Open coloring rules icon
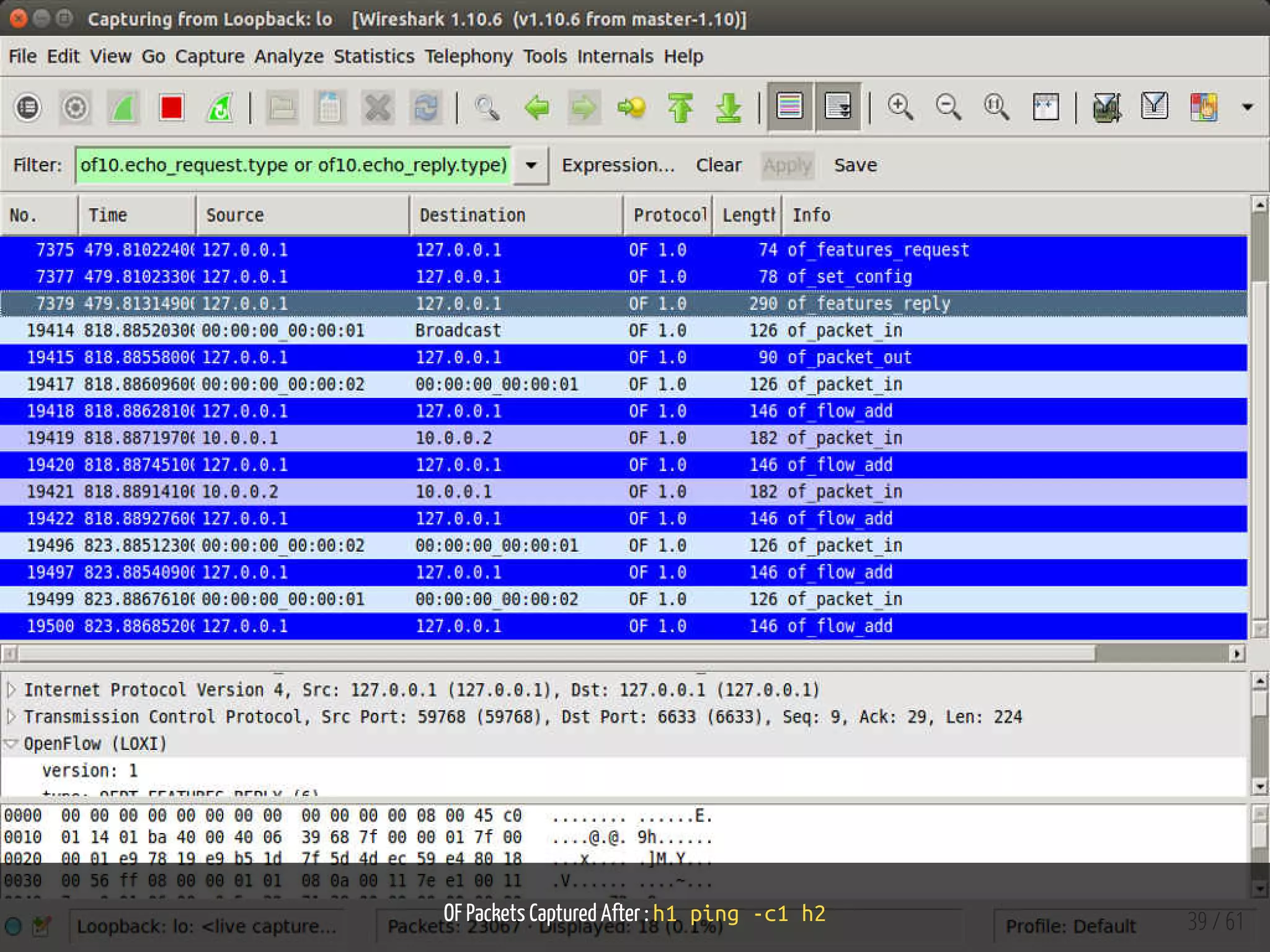This screenshot has height=952, width=1270. [1203, 108]
